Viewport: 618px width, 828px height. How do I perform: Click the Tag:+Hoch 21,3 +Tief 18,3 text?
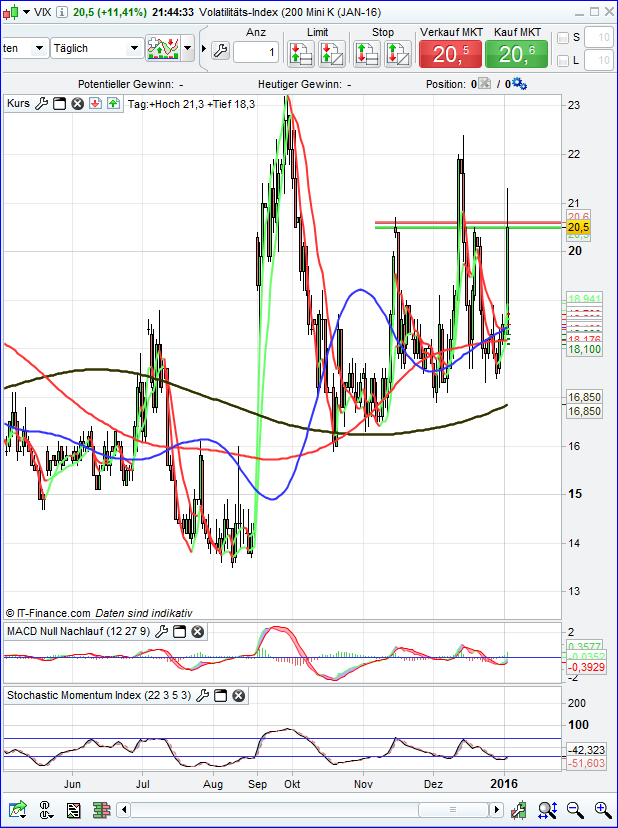click(191, 104)
